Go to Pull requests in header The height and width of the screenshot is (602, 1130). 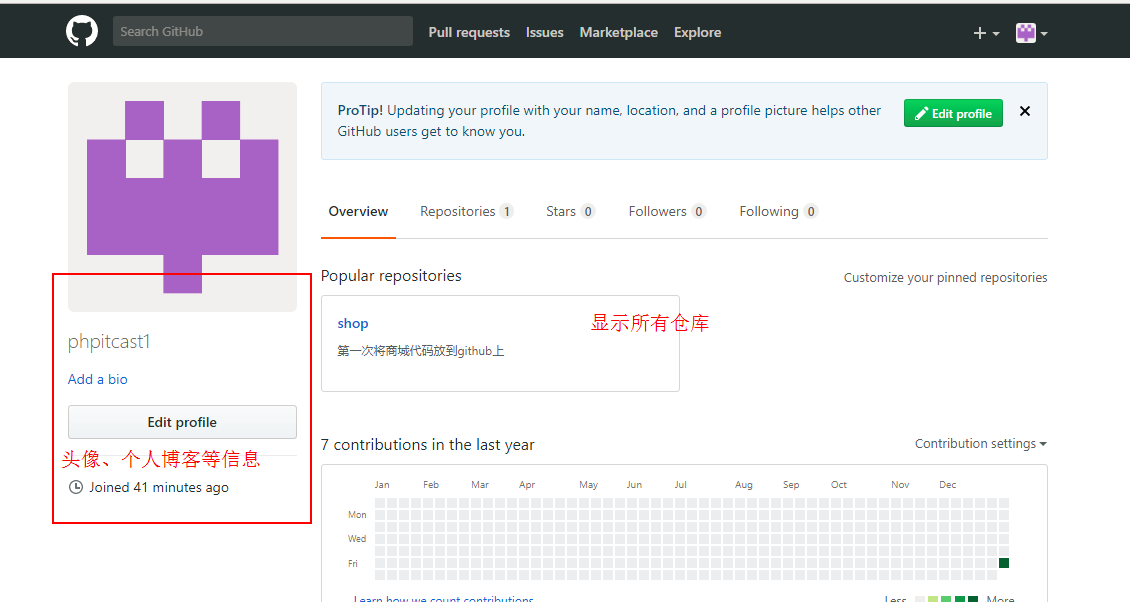click(469, 32)
